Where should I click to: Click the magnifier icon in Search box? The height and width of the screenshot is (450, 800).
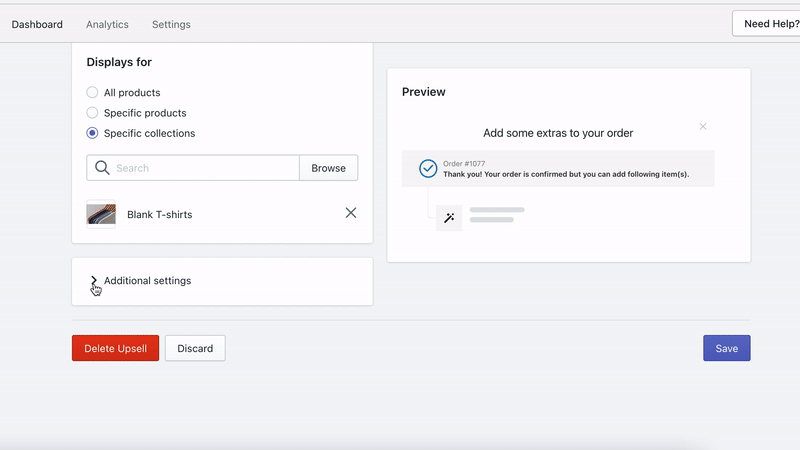[x=102, y=168]
